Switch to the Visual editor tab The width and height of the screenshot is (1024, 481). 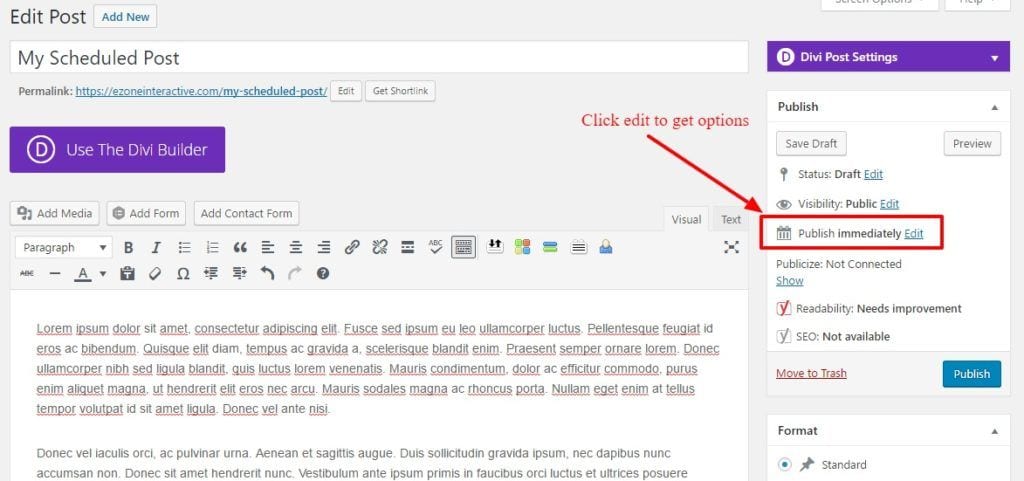click(x=686, y=219)
